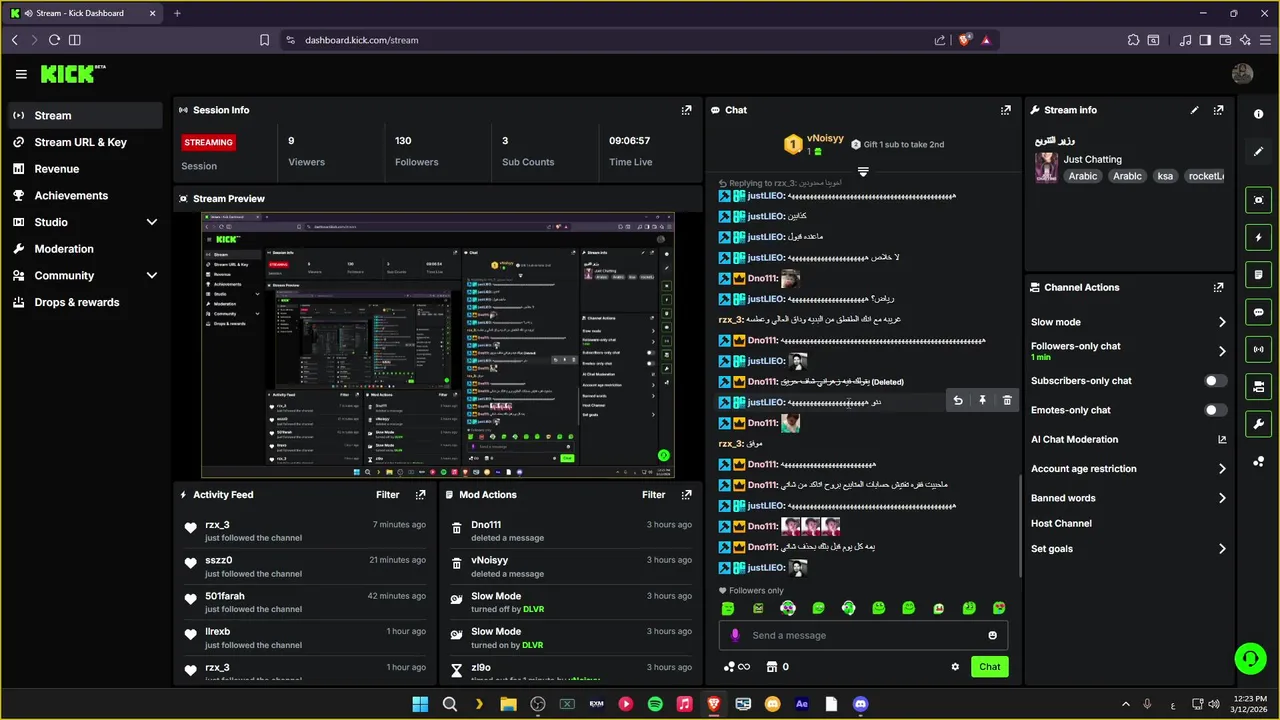Open the green headset support button
1280x720 pixels.
(1250, 658)
